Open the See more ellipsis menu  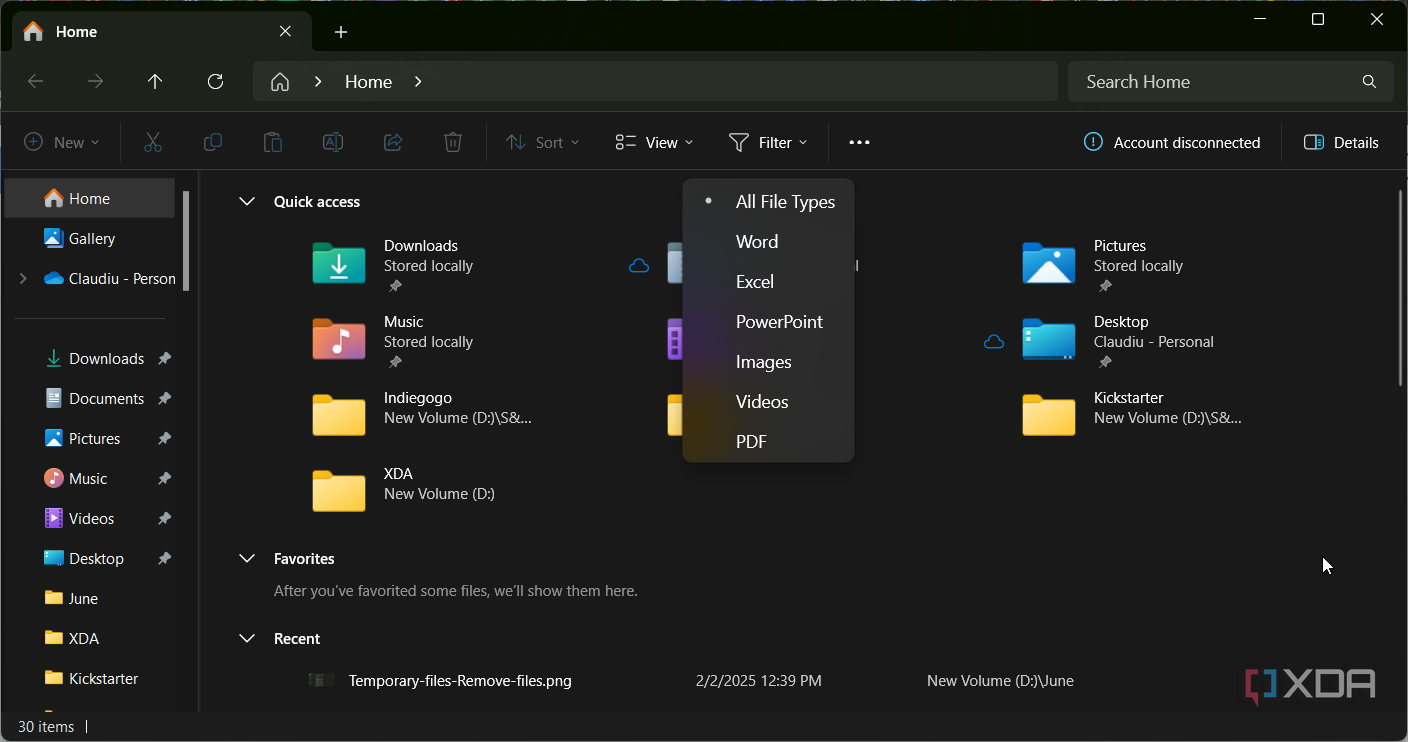tap(858, 142)
